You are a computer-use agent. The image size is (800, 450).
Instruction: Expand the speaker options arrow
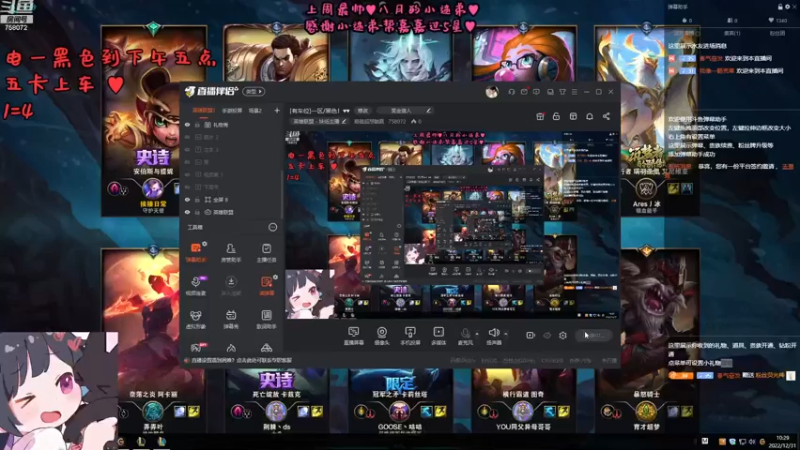[506, 334]
